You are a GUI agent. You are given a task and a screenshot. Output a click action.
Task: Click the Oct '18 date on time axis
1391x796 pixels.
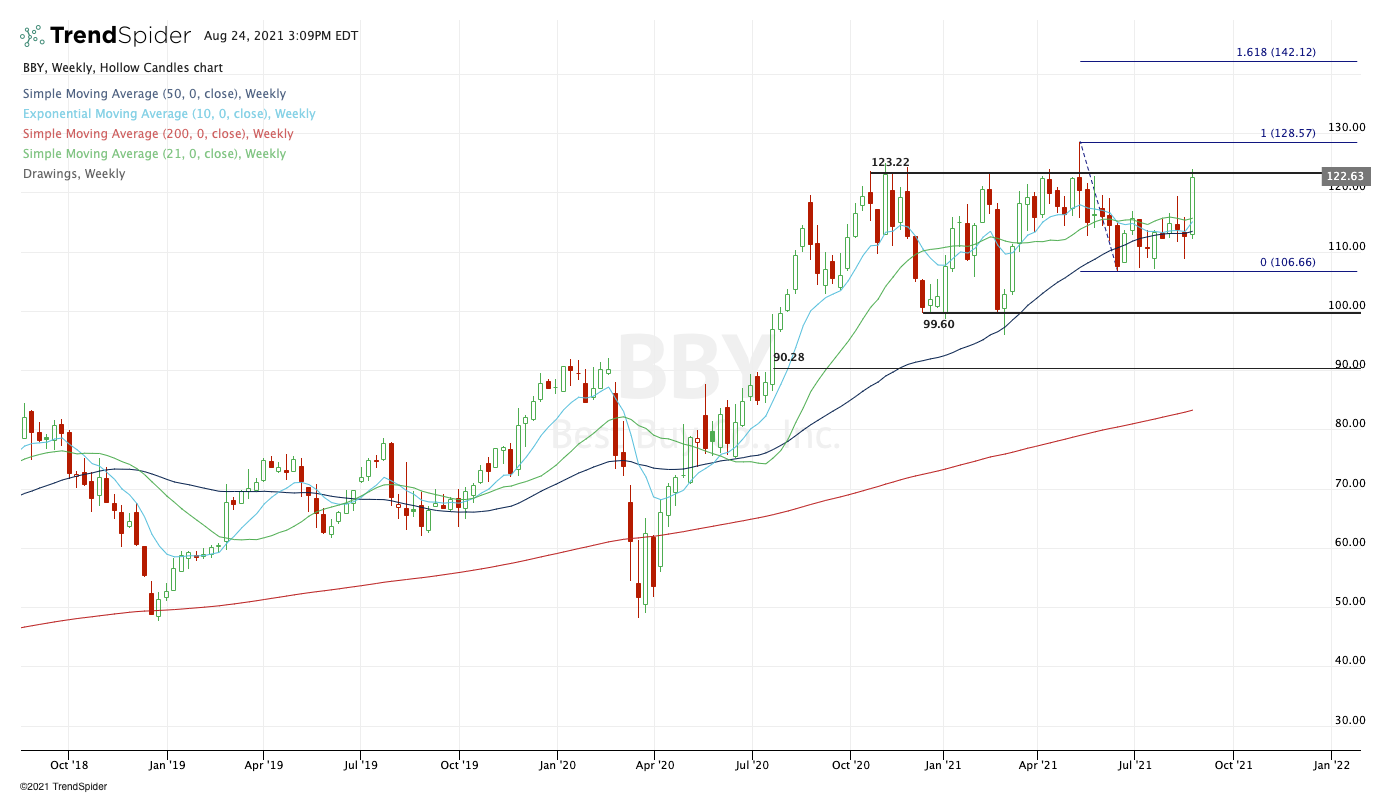pos(68,765)
